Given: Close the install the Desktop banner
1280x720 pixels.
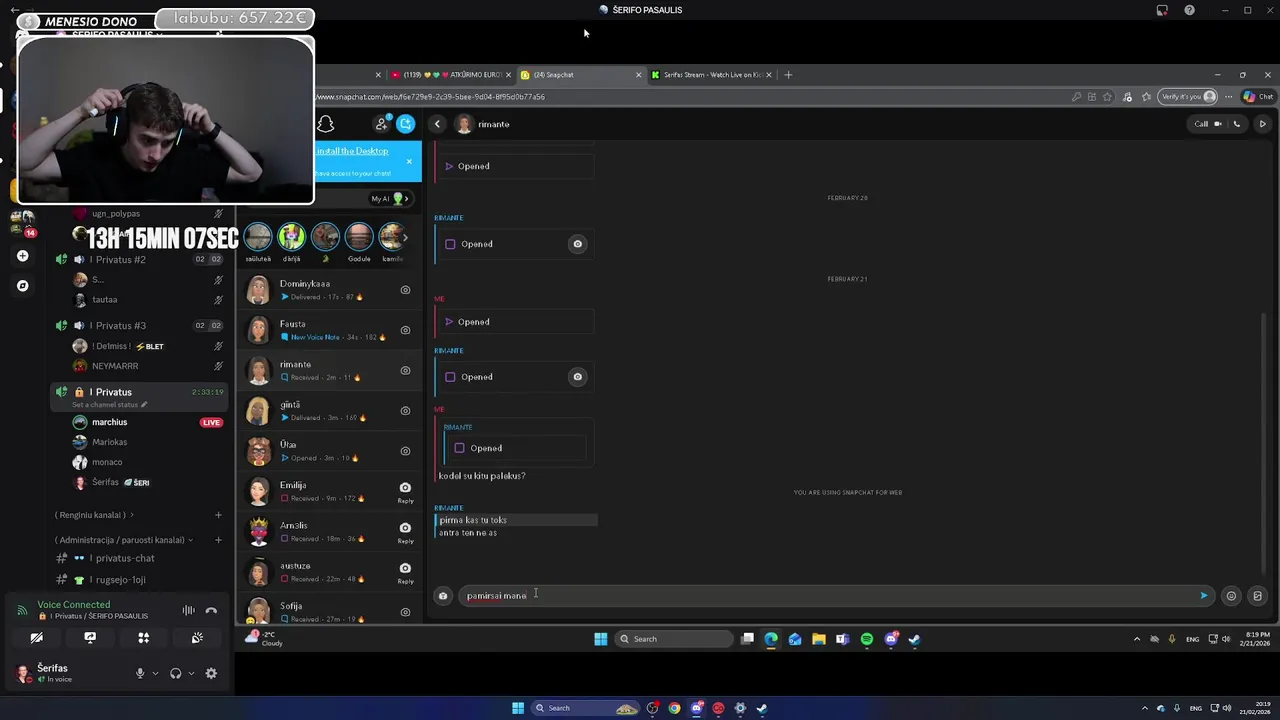Looking at the screenshot, I should 408,161.
